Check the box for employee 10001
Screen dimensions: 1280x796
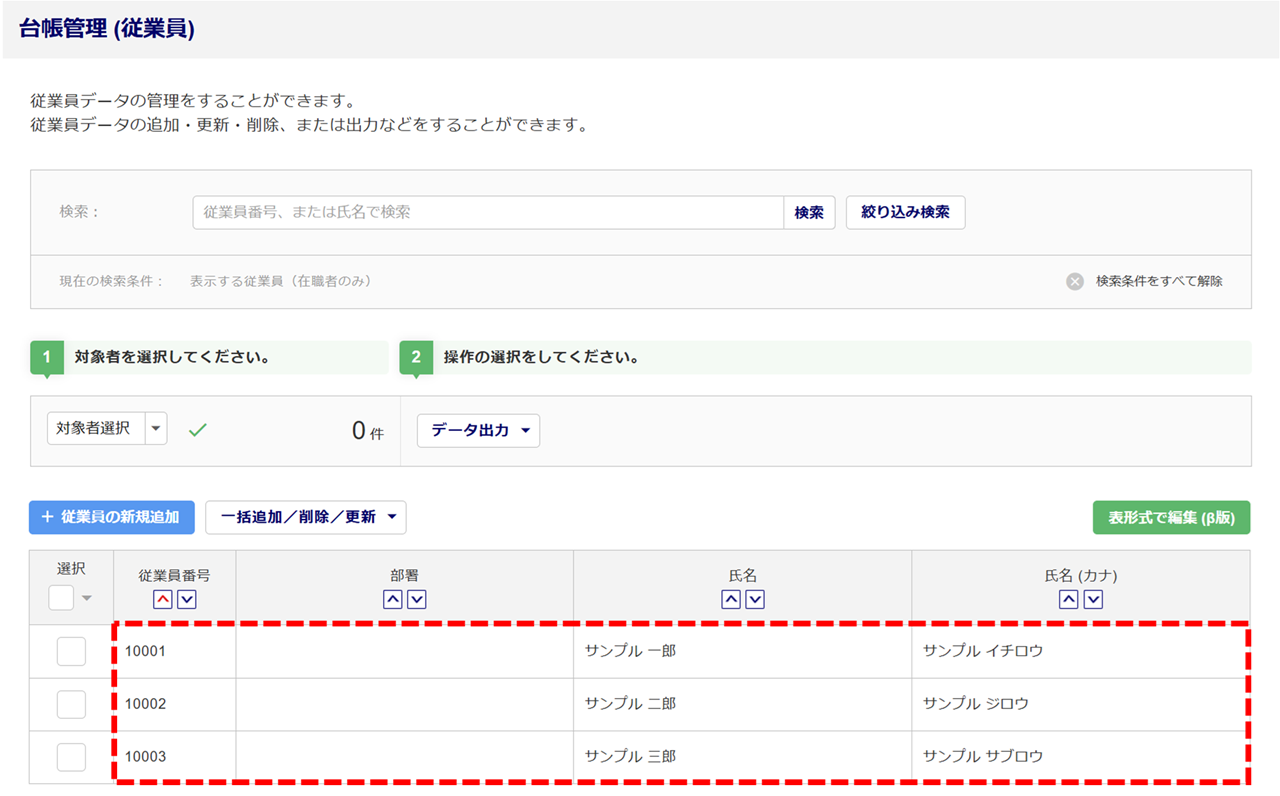coord(71,651)
